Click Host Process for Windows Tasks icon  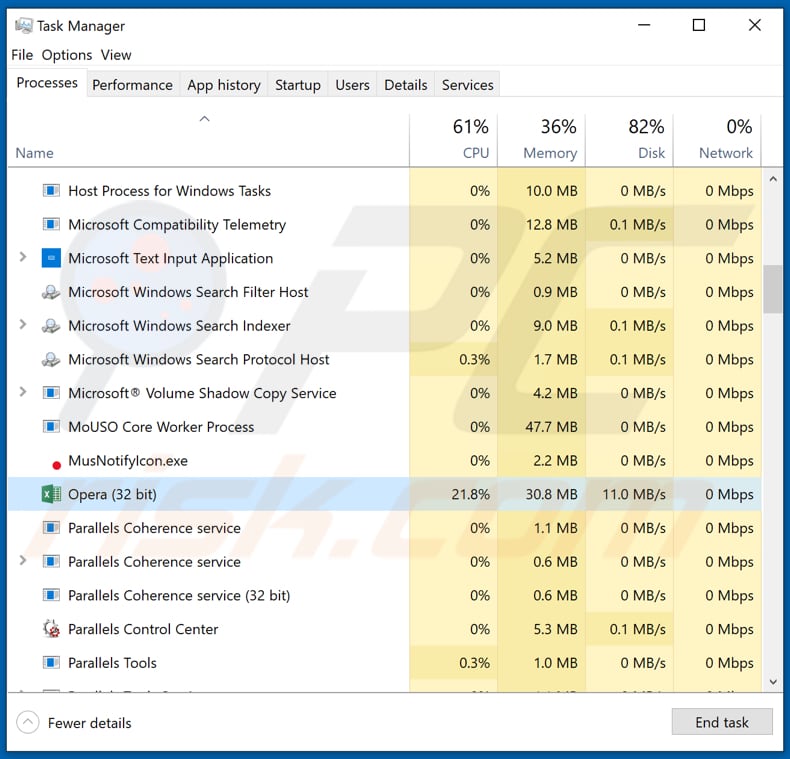tap(51, 191)
